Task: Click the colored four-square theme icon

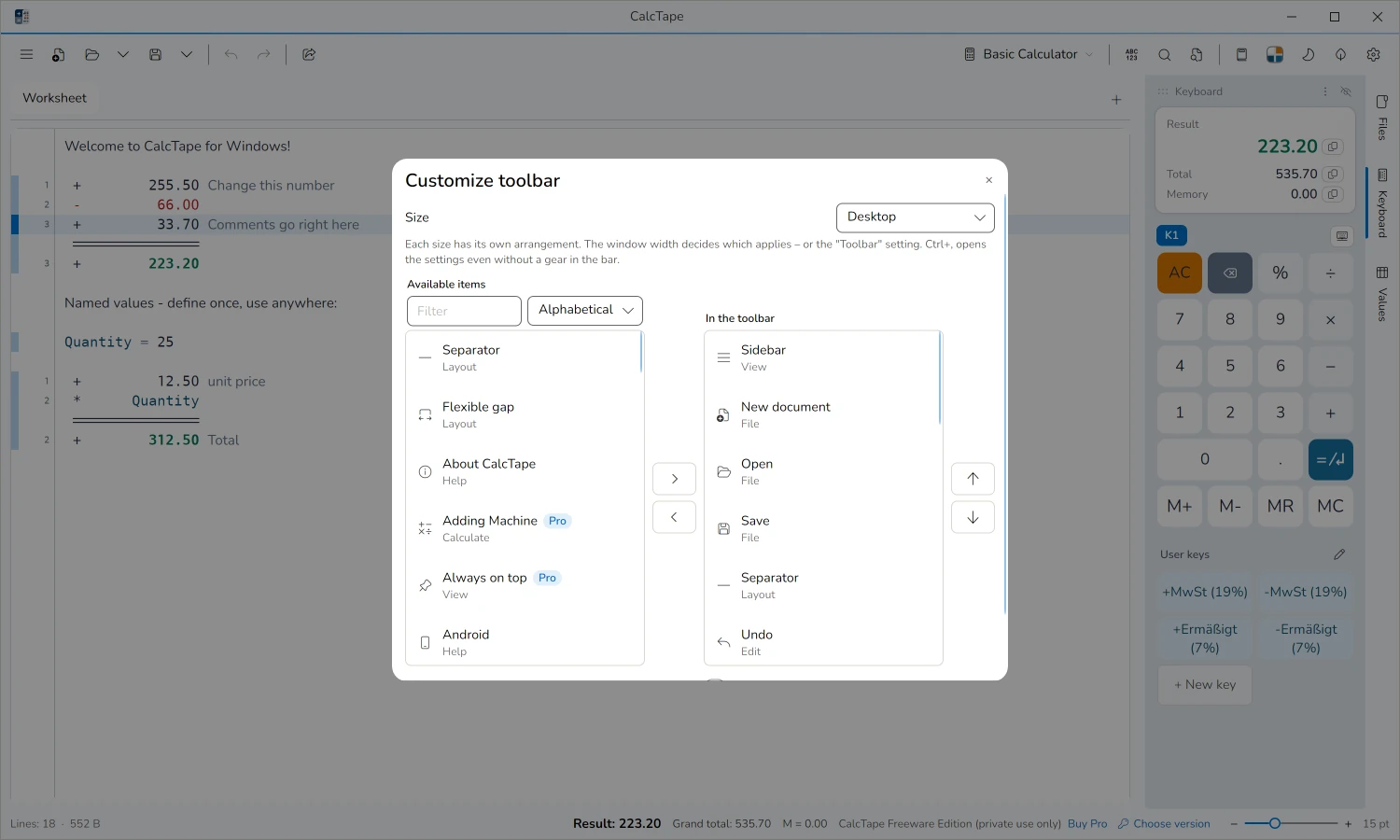Action: point(1274,54)
